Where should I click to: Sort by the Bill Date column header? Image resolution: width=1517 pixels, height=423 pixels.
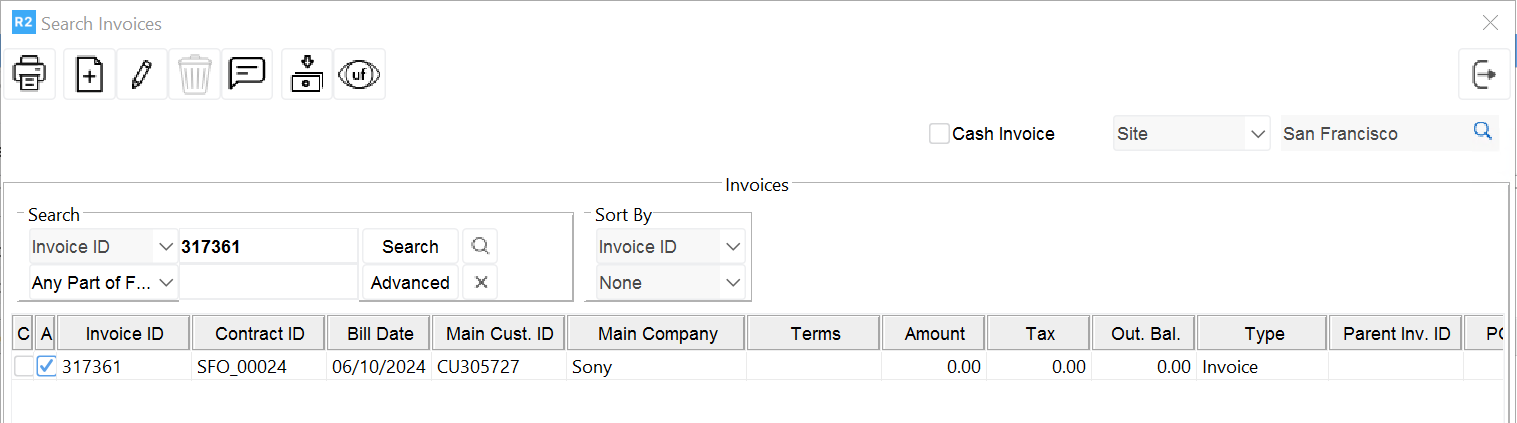(x=380, y=334)
